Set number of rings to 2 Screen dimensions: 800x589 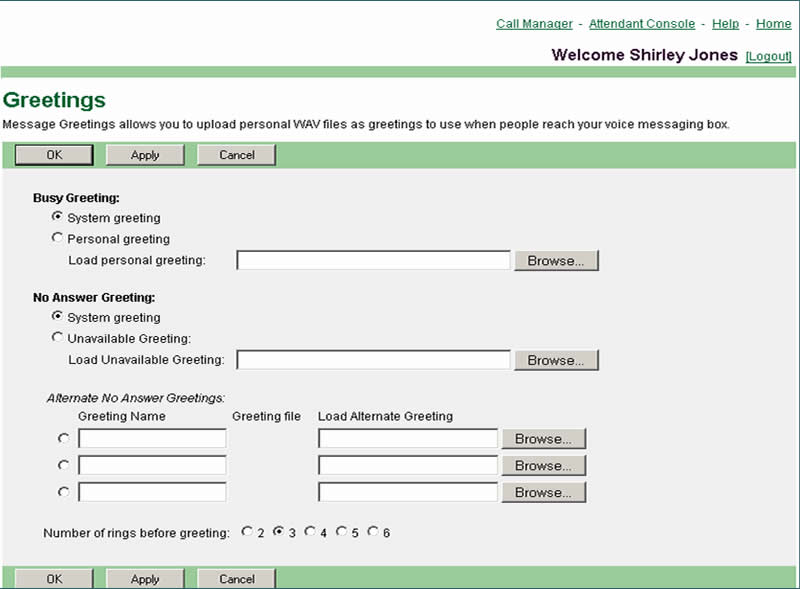(247, 532)
